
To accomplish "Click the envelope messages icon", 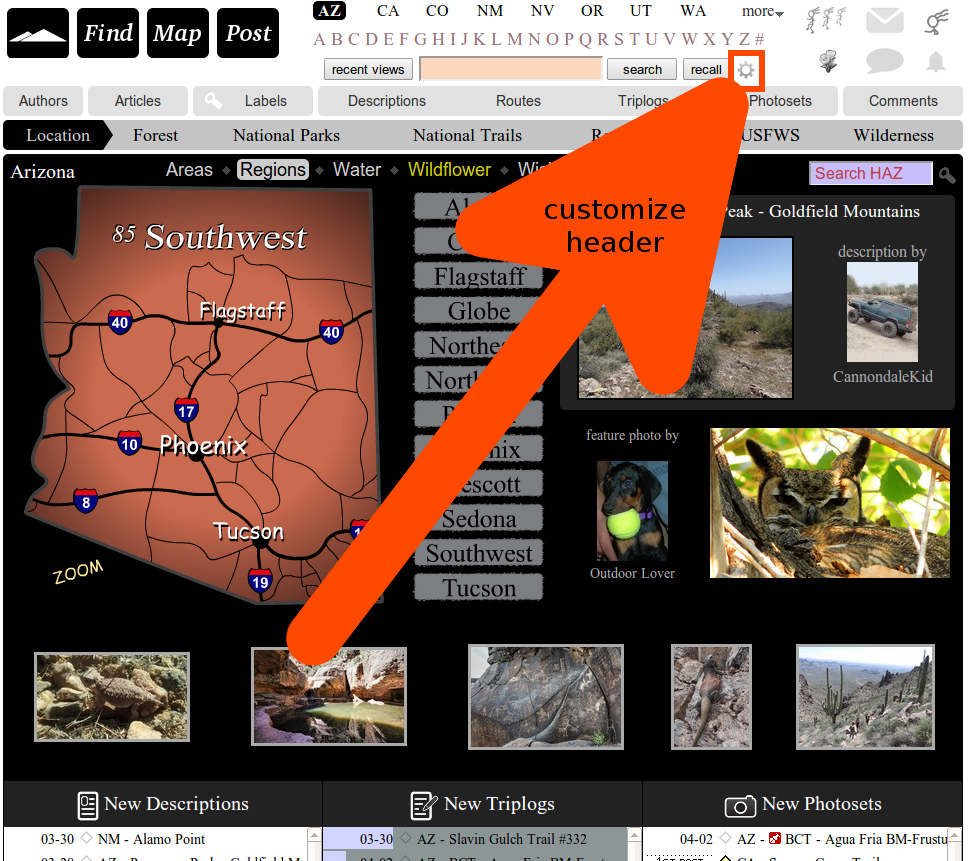I will tap(884, 20).
